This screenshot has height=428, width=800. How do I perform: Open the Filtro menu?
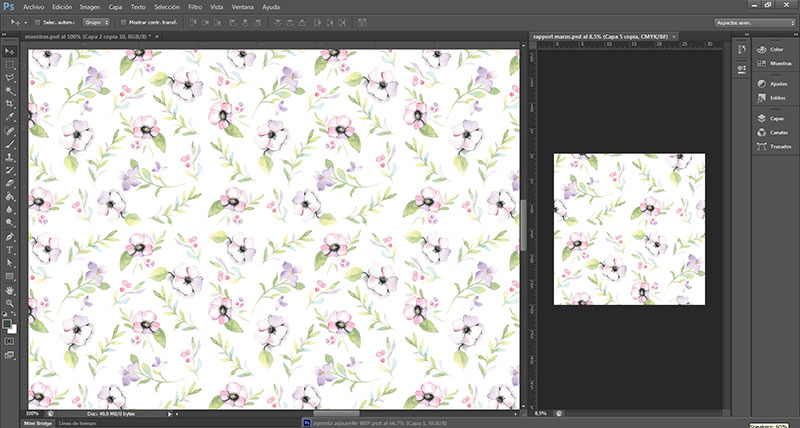pos(195,7)
